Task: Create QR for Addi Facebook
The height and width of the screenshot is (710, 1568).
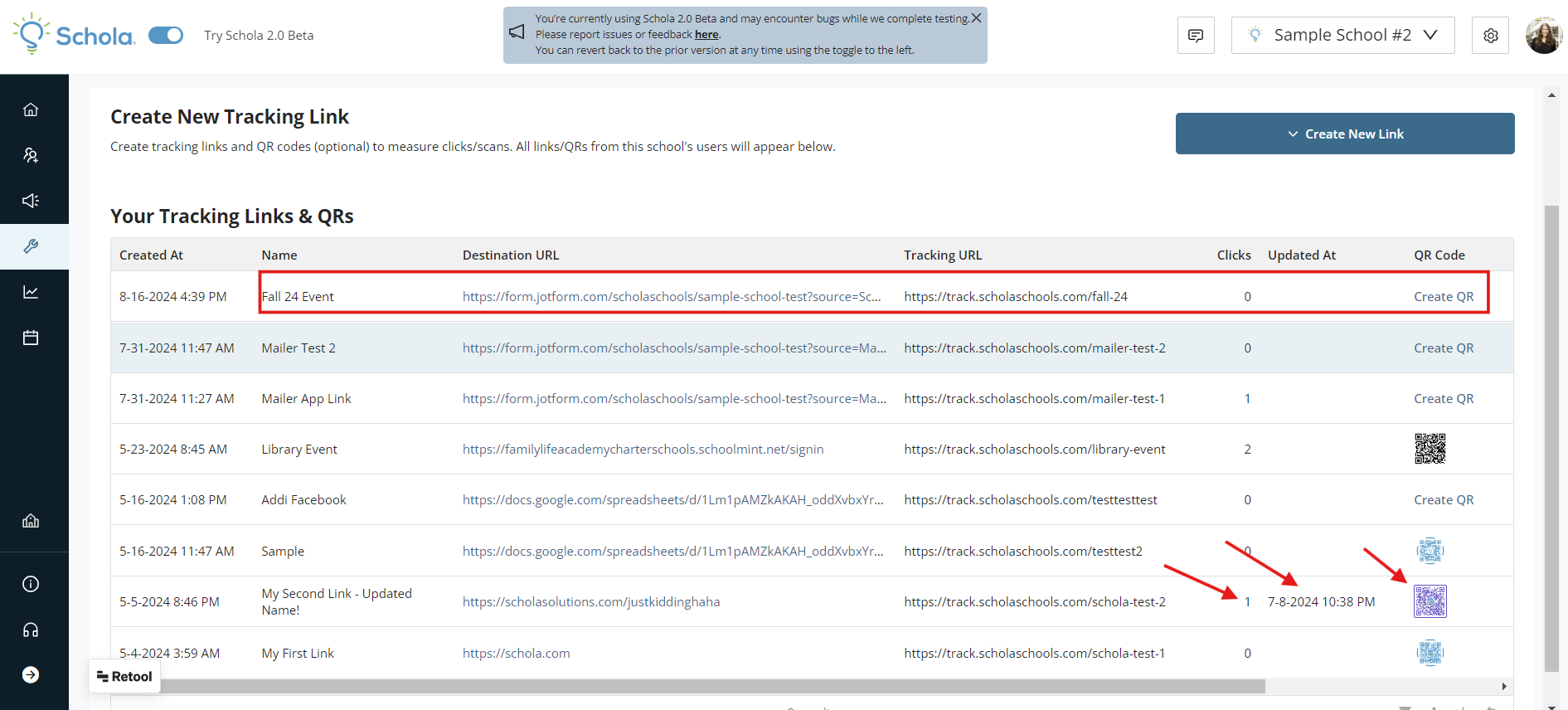Action: point(1444,500)
